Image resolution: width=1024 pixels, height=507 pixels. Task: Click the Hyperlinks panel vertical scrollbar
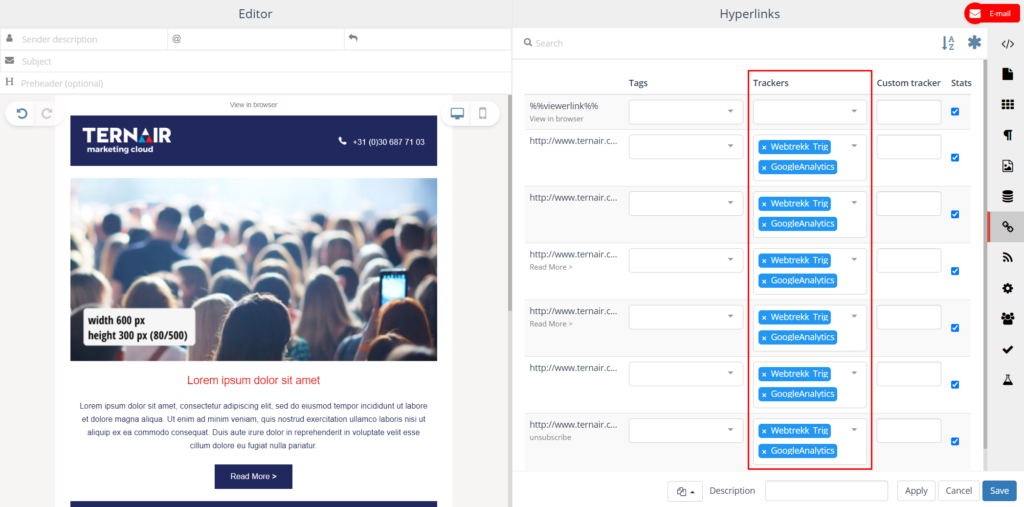[984, 255]
